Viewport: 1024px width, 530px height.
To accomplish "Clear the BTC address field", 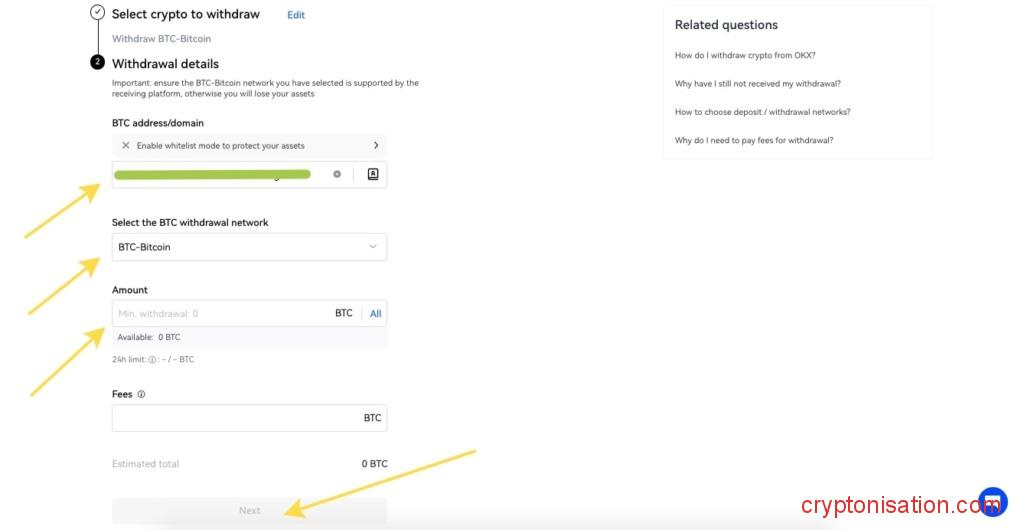I will click(x=337, y=174).
